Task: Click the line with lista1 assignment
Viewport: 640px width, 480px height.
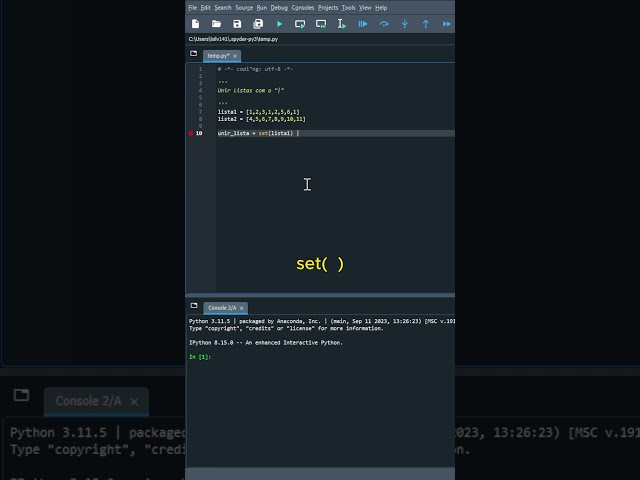Action: 258,112
